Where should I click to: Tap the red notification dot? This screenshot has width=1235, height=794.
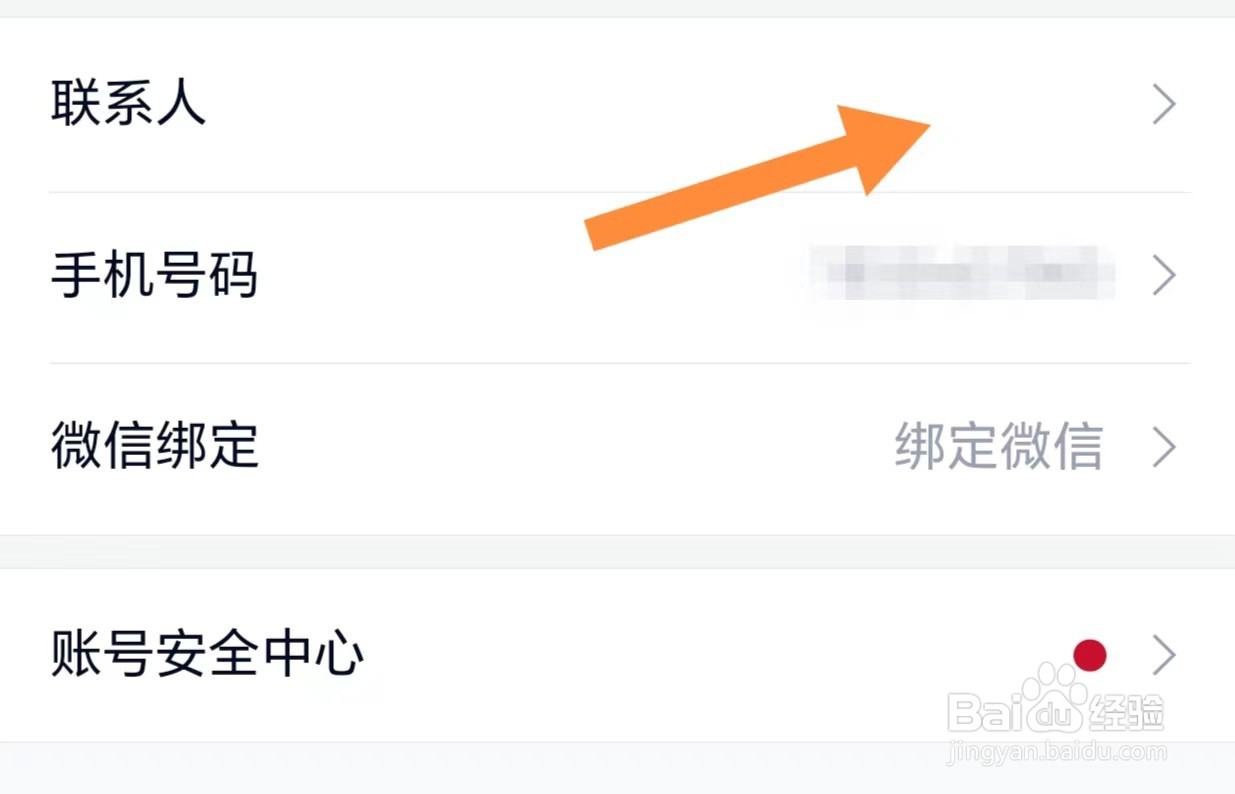click(1089, 656)
